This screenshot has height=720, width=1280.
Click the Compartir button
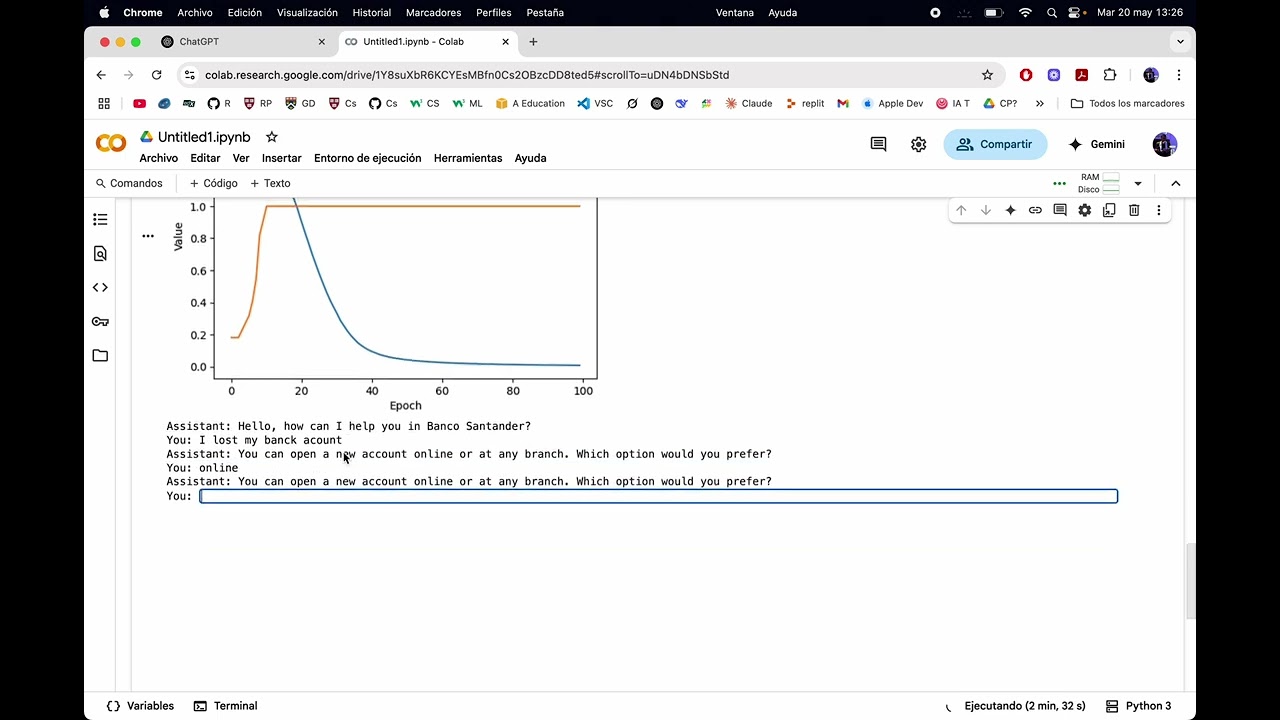995,144
